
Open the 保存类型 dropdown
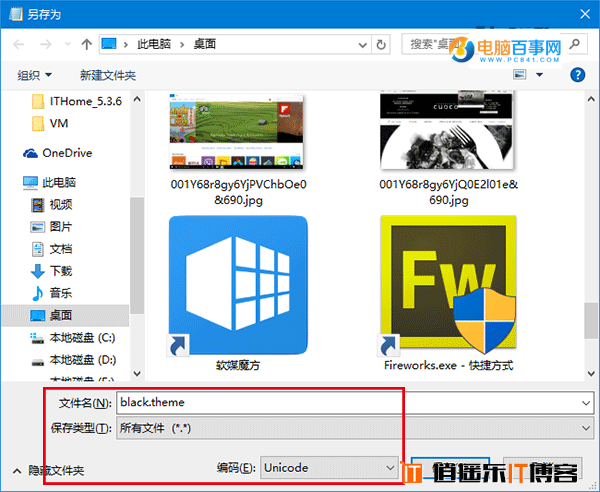click(x=355, y=428)
